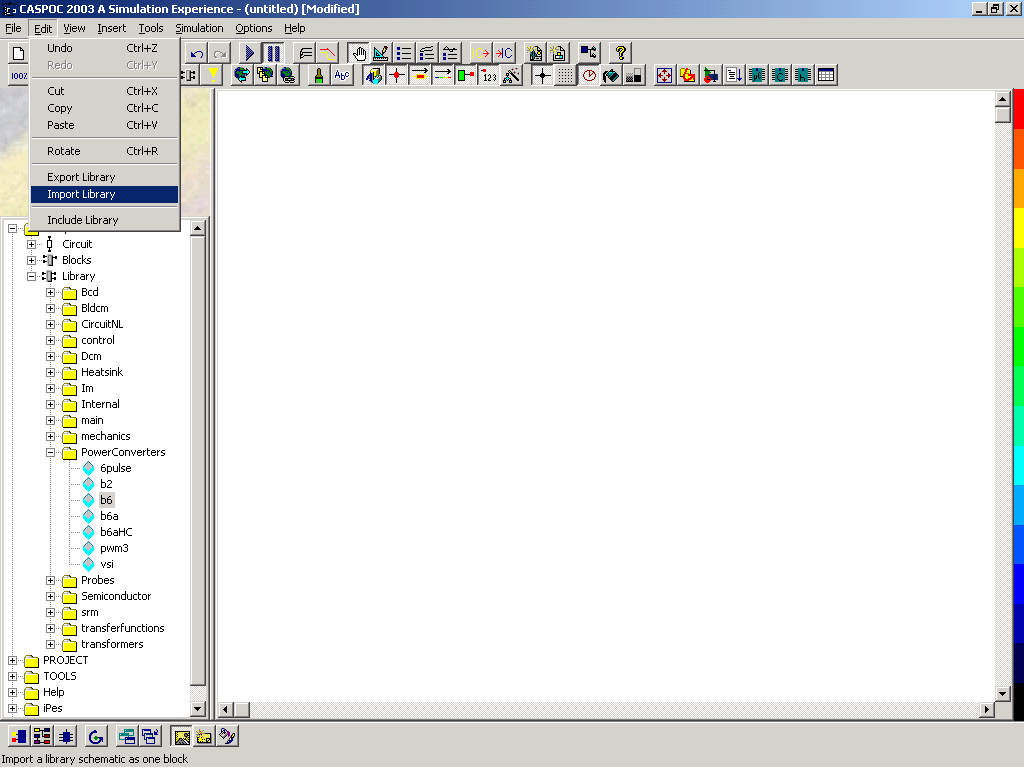
Task: Toggle the hand pan tool
Action: (358, 54)
